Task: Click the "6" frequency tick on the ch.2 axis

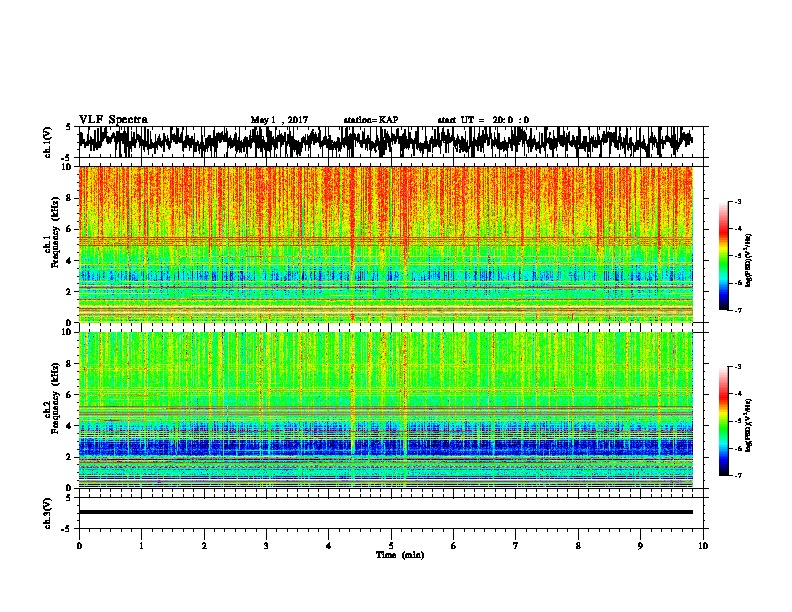Action: pyautogui.click(x=70, y=395)
